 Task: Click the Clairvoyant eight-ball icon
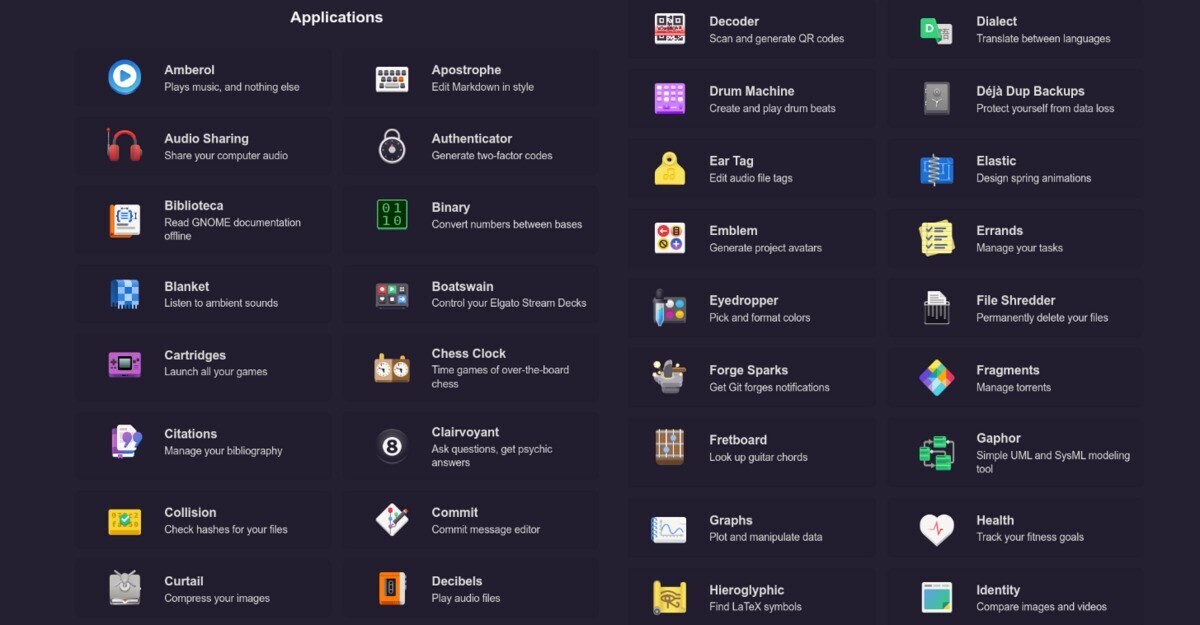pos(392,446)
